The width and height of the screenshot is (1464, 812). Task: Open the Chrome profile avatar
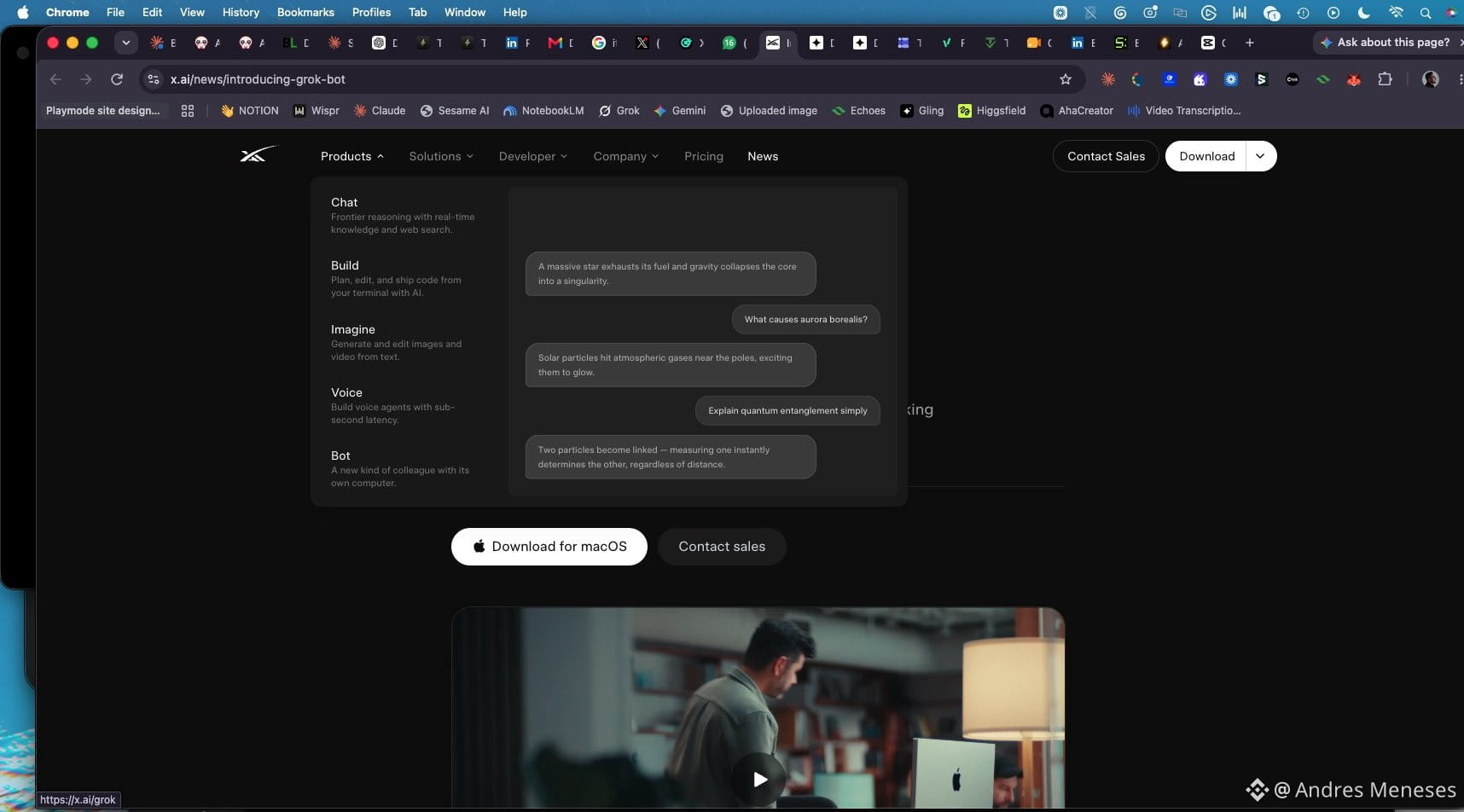(1431, 79)
